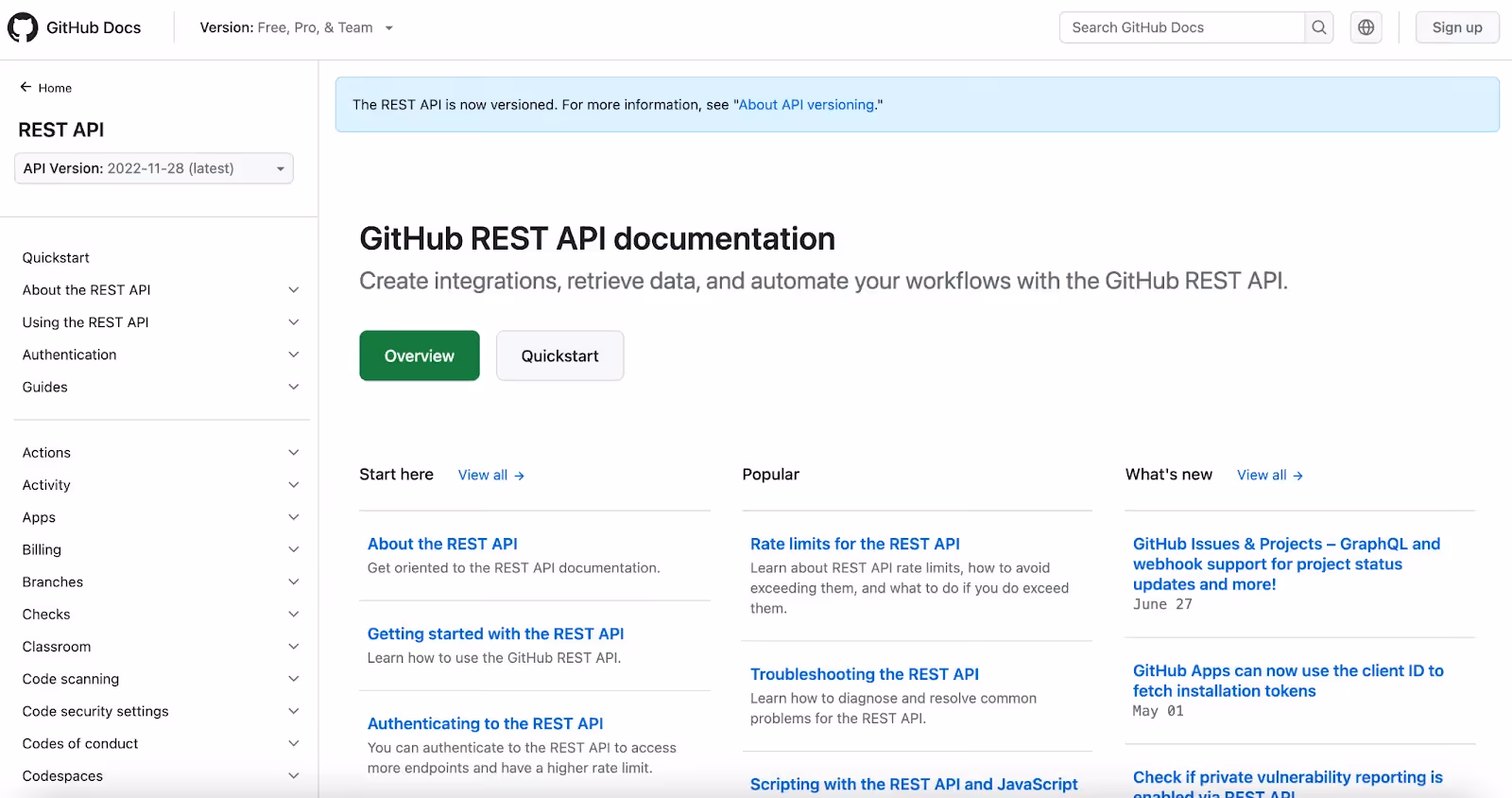Select Billing in the sidebar
This screenshot has height=798, width=1512.
coord(42,549)
